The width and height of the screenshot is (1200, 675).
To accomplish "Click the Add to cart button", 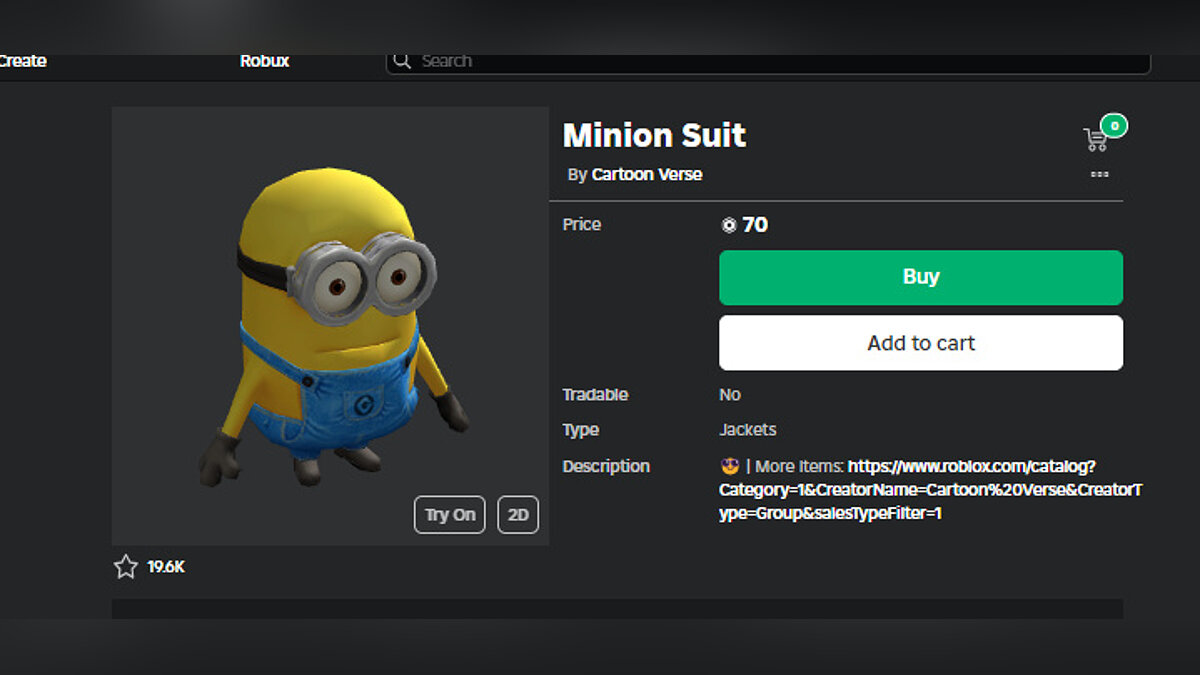I will 920,343.
